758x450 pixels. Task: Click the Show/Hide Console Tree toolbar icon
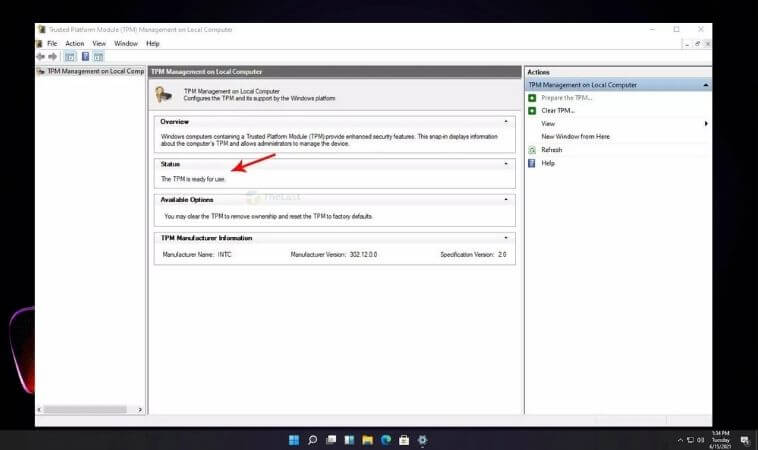point(70,57)
